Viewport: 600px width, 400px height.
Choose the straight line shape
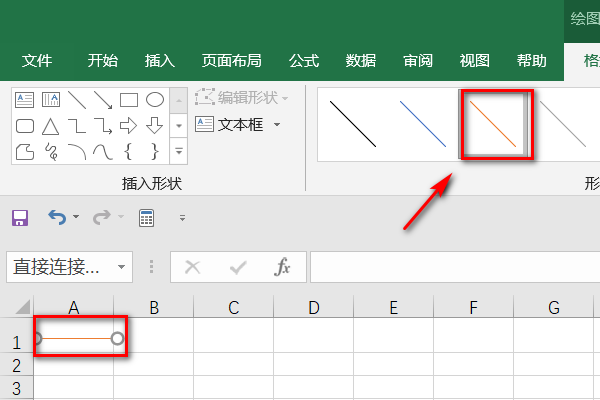77,100
